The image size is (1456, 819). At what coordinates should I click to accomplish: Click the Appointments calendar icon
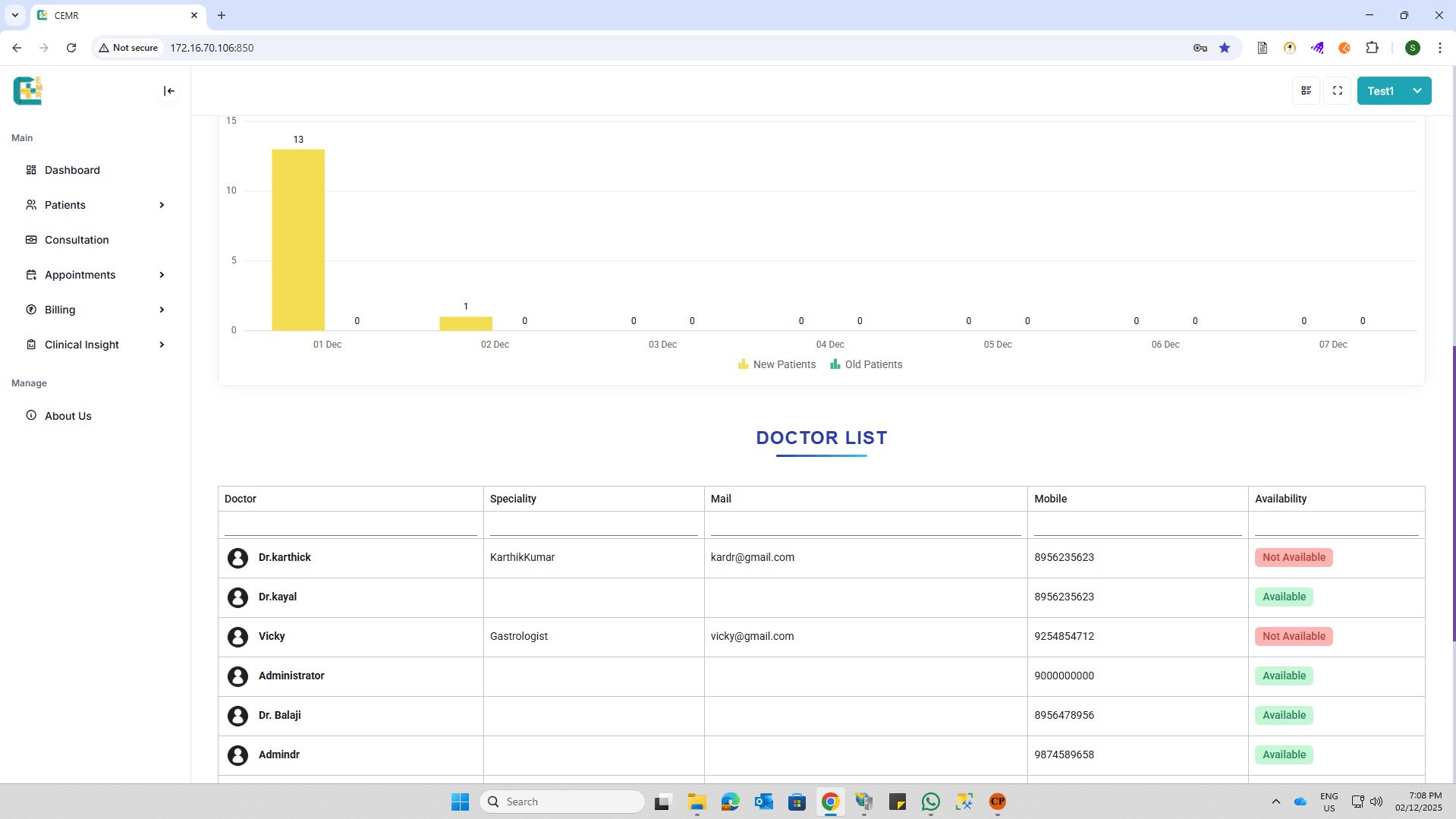[31, 275]
